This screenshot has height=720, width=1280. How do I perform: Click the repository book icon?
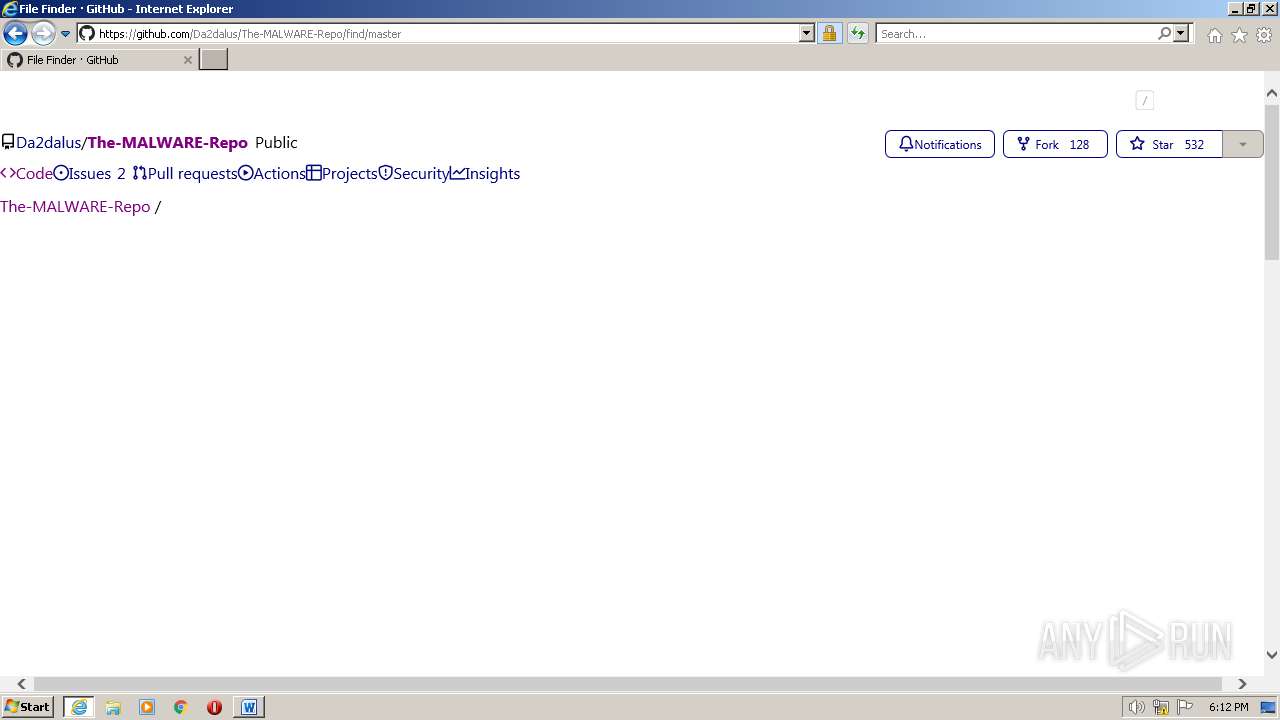(x=8, y=143)
